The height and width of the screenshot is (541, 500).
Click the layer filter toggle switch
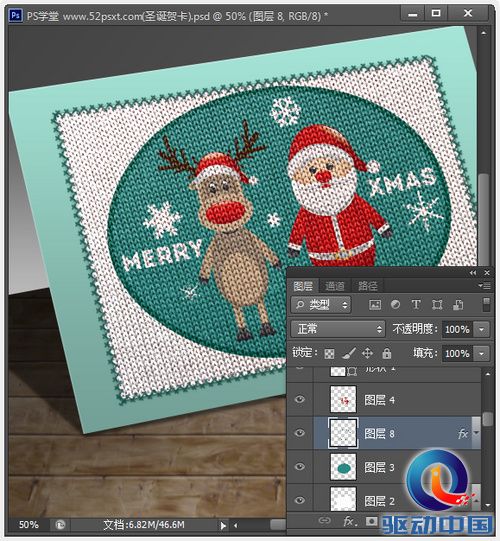tap(486, 305)
